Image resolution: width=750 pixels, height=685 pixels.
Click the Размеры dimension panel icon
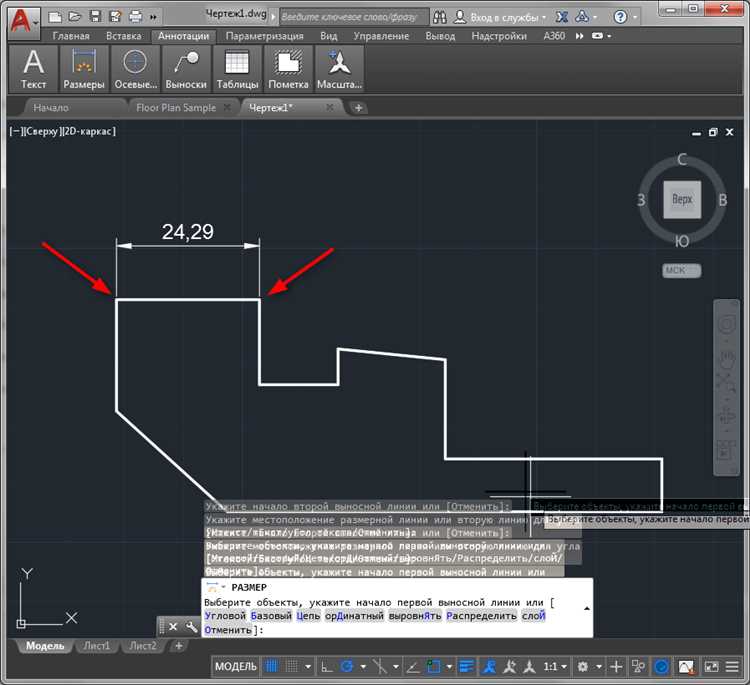(84, 69)
